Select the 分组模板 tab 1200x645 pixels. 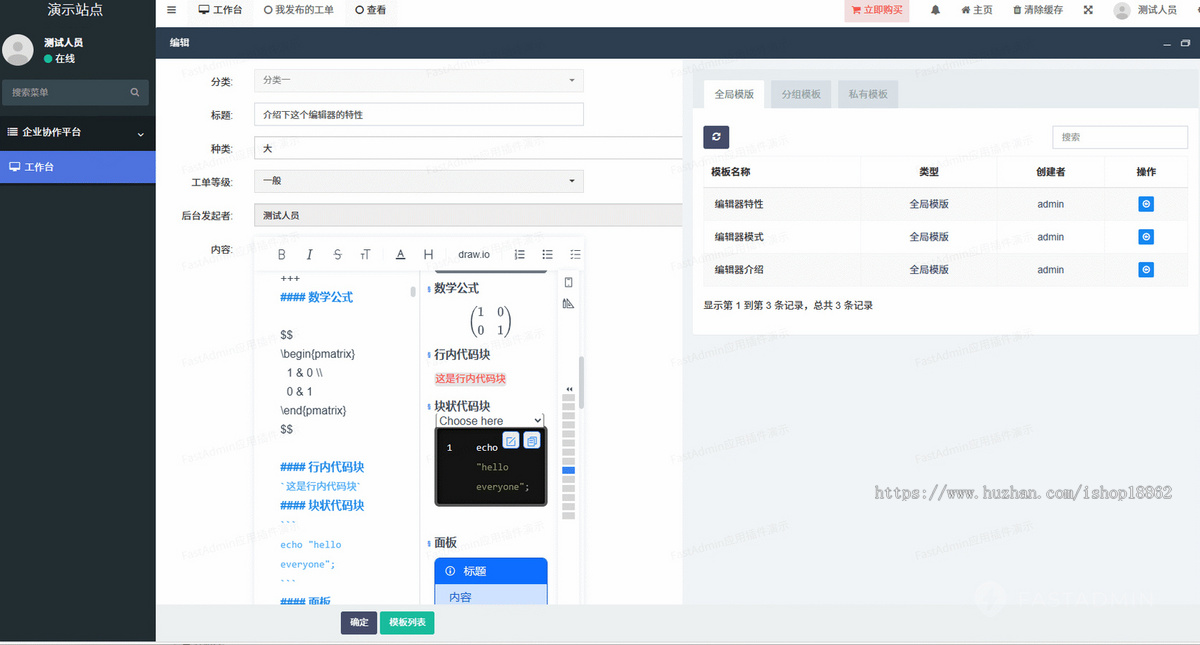click(801, 94)
